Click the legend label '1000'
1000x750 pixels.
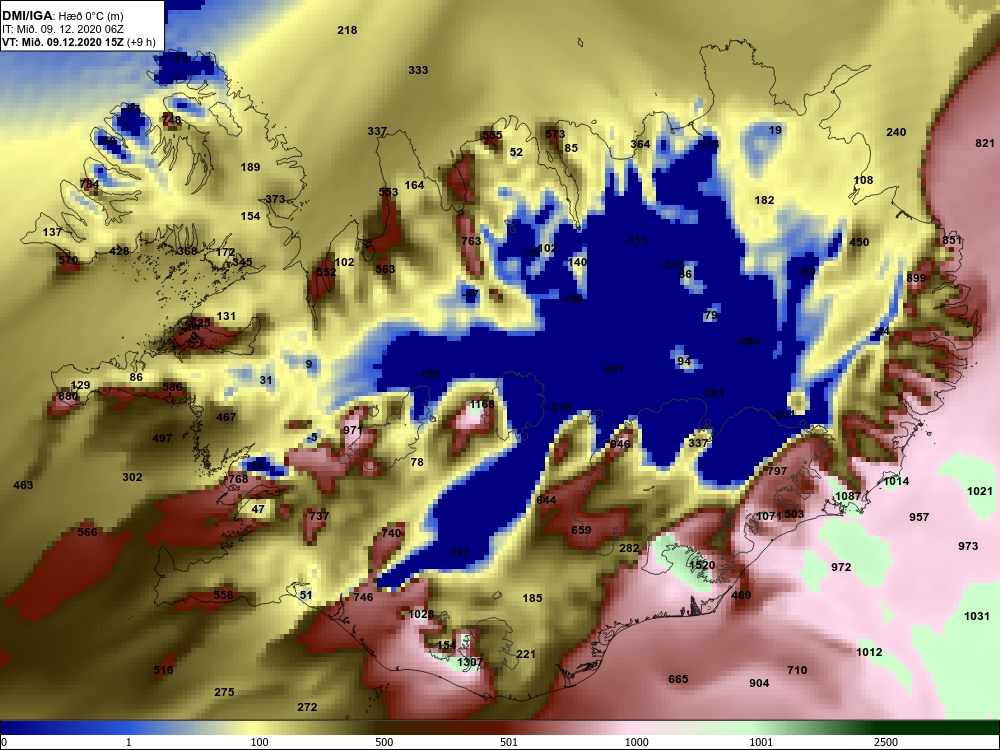636,742
